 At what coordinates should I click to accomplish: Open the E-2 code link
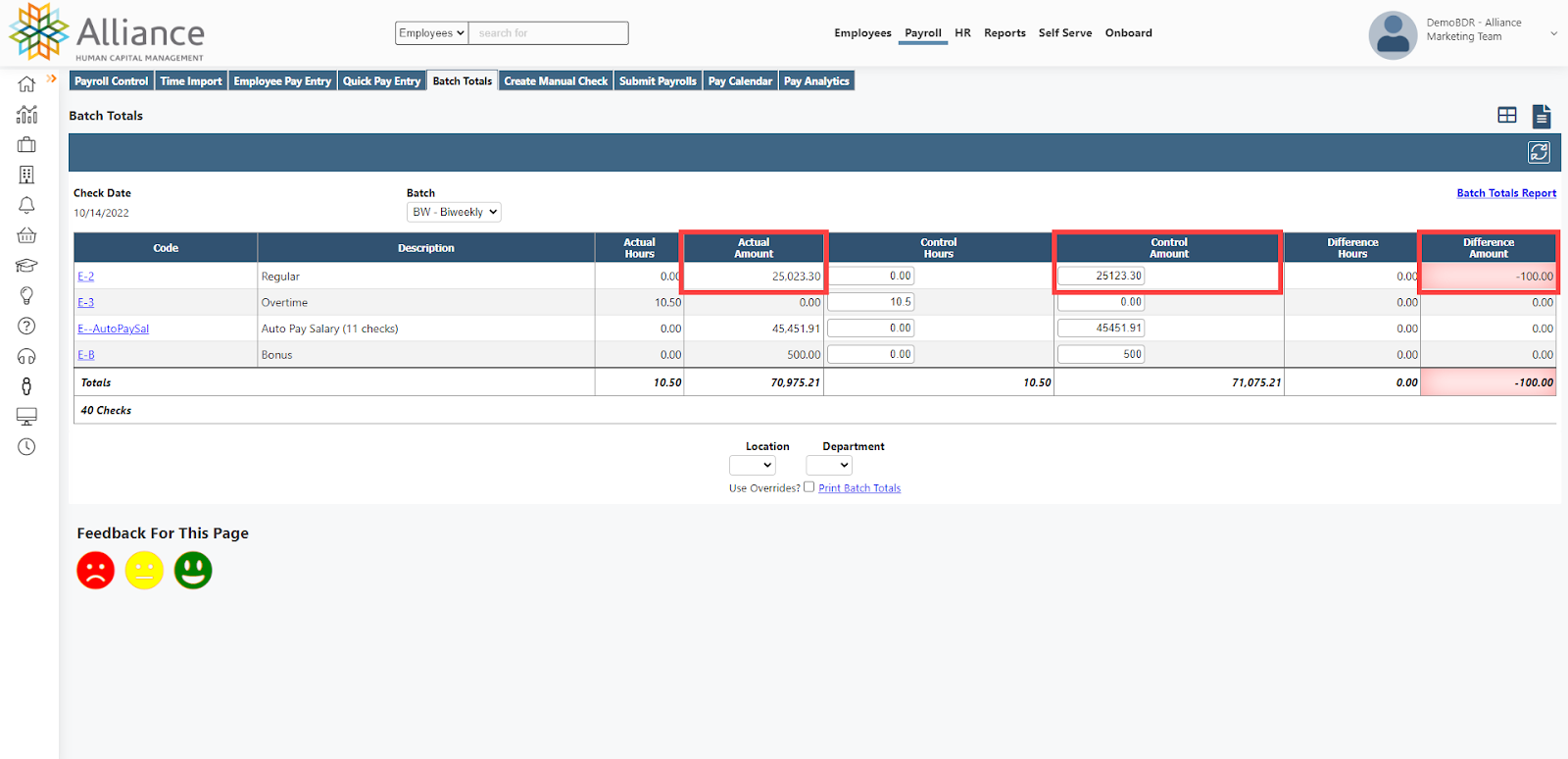[86, 277]
